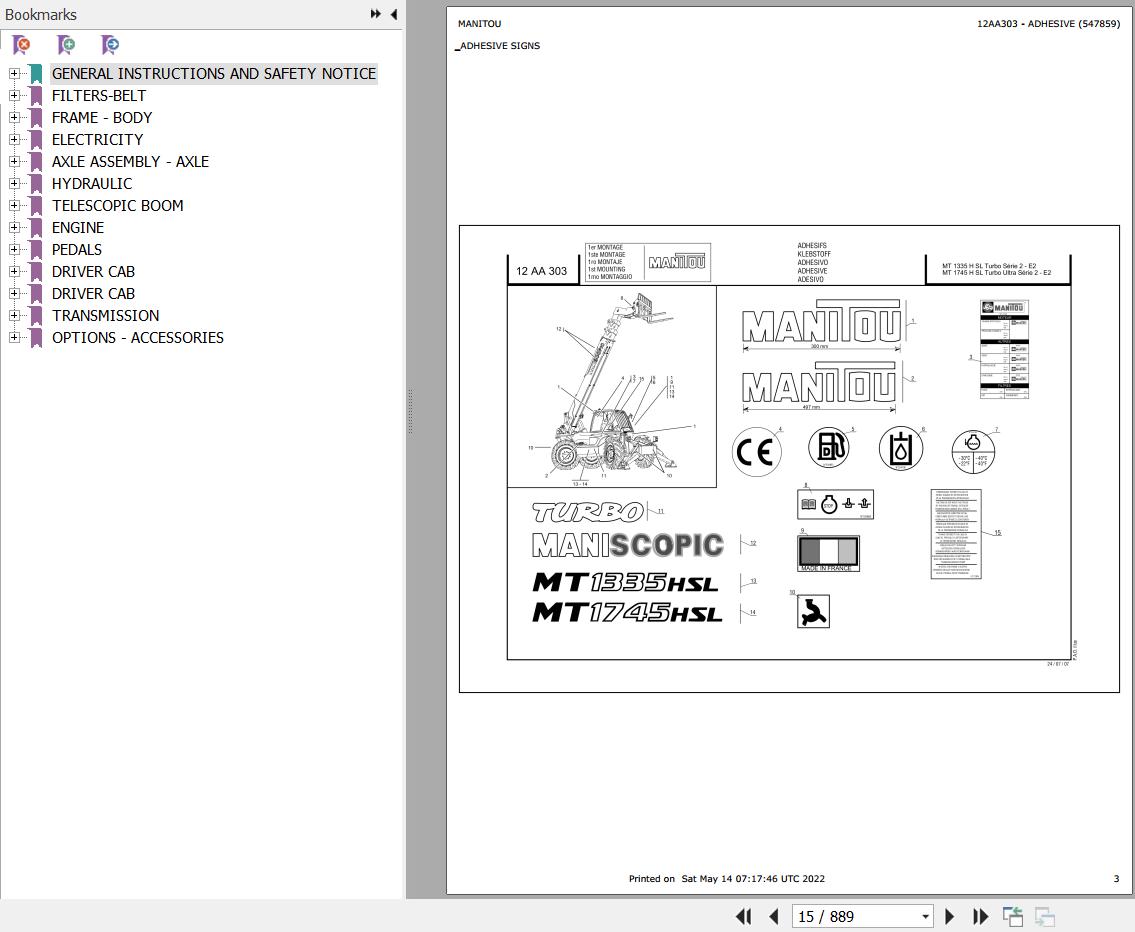Click the '12 AA 303' label in the diagram
Image resolution: width=1135 pixels, height=932 pixels.
tap(541, 271)
